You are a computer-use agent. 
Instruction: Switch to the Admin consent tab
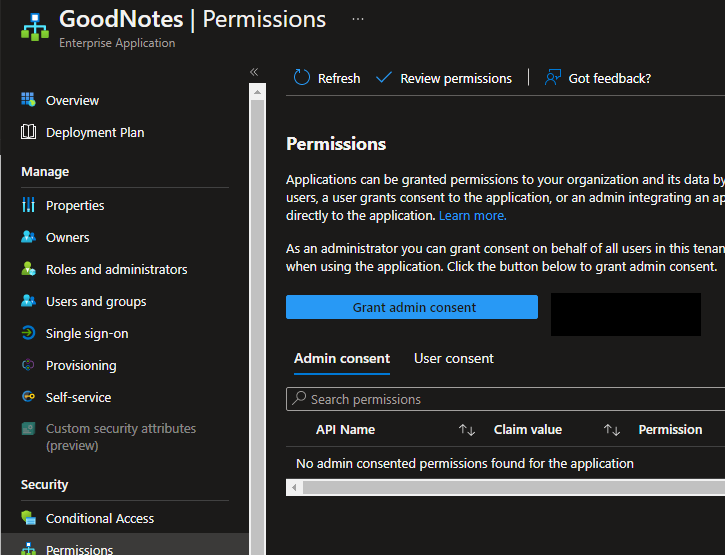point(342,358)
